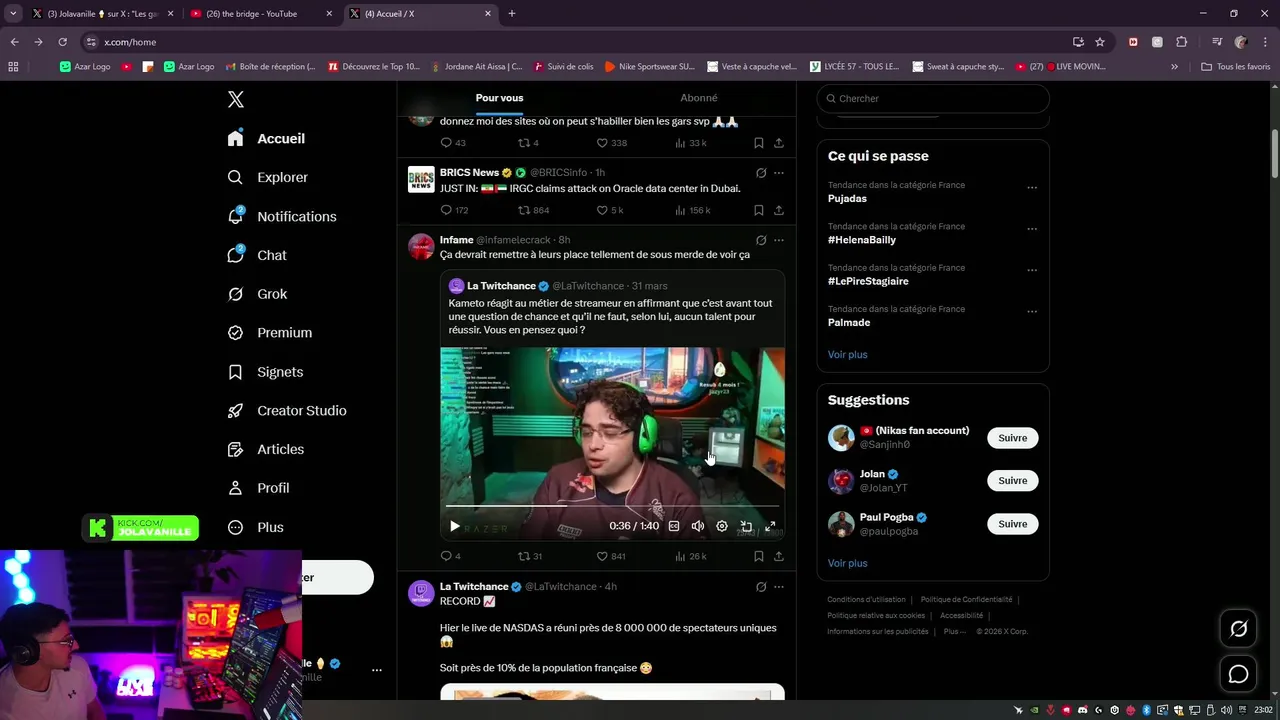This screenshot has width=1280, height=720.
Task: Open the floating messages button
Action: coord(1238,674)
